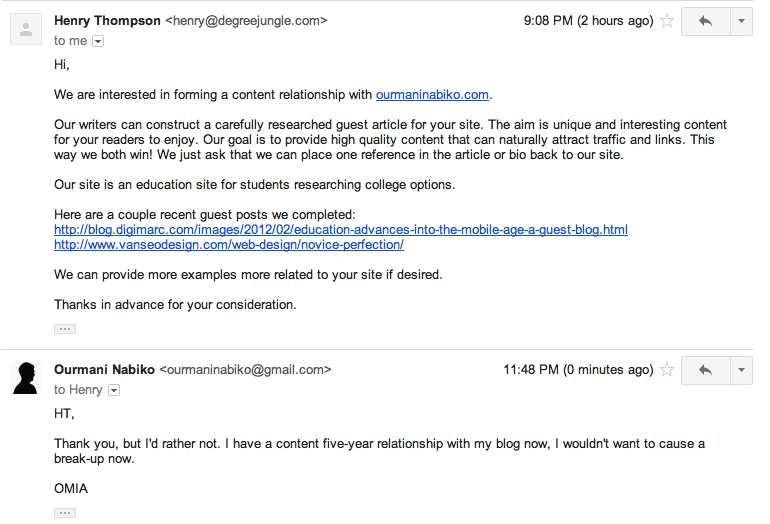Image resolution: width=770 pixels, height=524 pixels.
Task: Show details dropdown next to "to Henry"
Action: (113, 390)
